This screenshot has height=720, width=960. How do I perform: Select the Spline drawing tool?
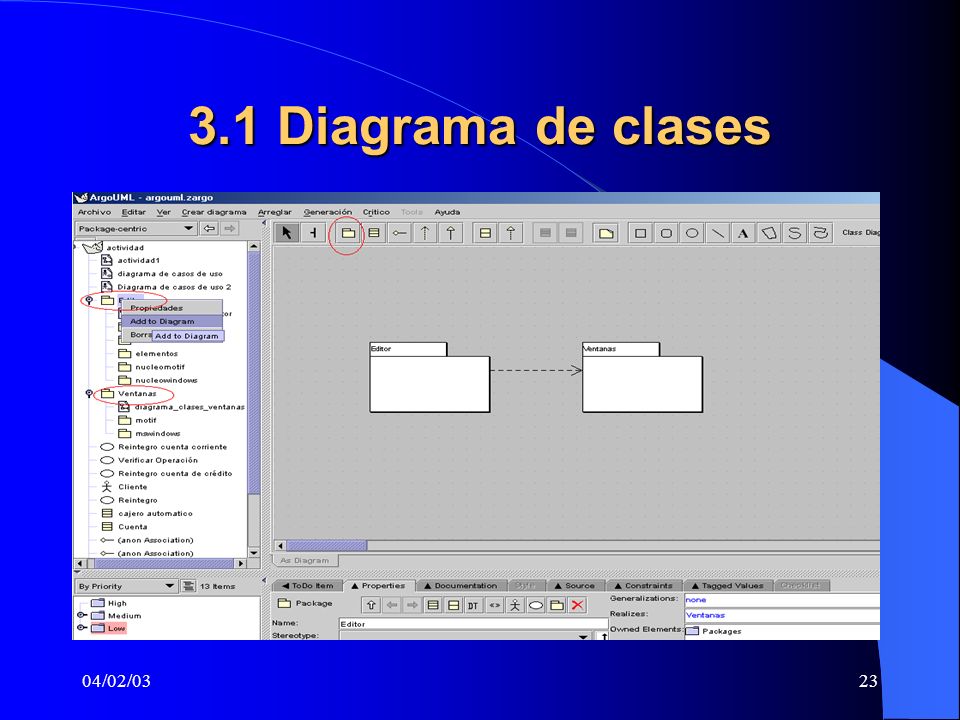794,233
